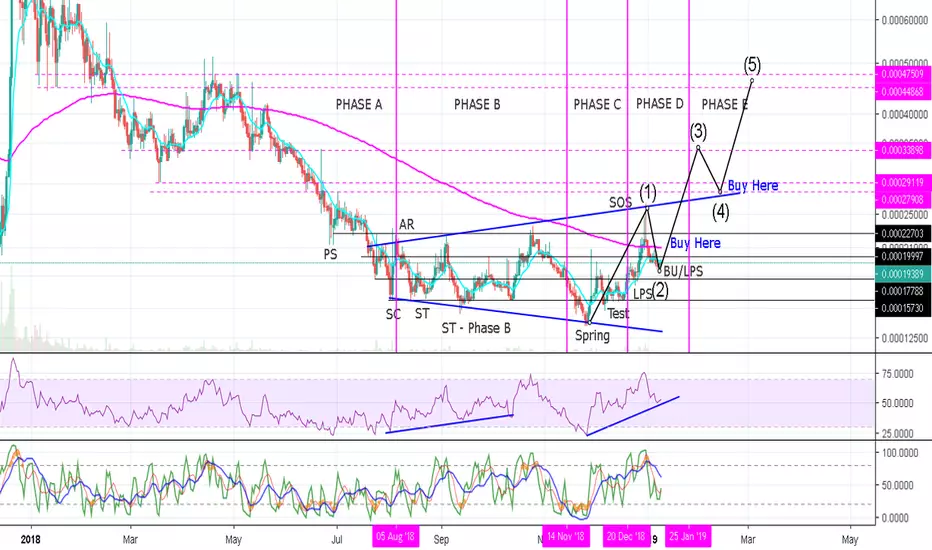Select the 100.0000 stochastic scale value
Screen dimensions: 932x550
click(x=900, y=453)
